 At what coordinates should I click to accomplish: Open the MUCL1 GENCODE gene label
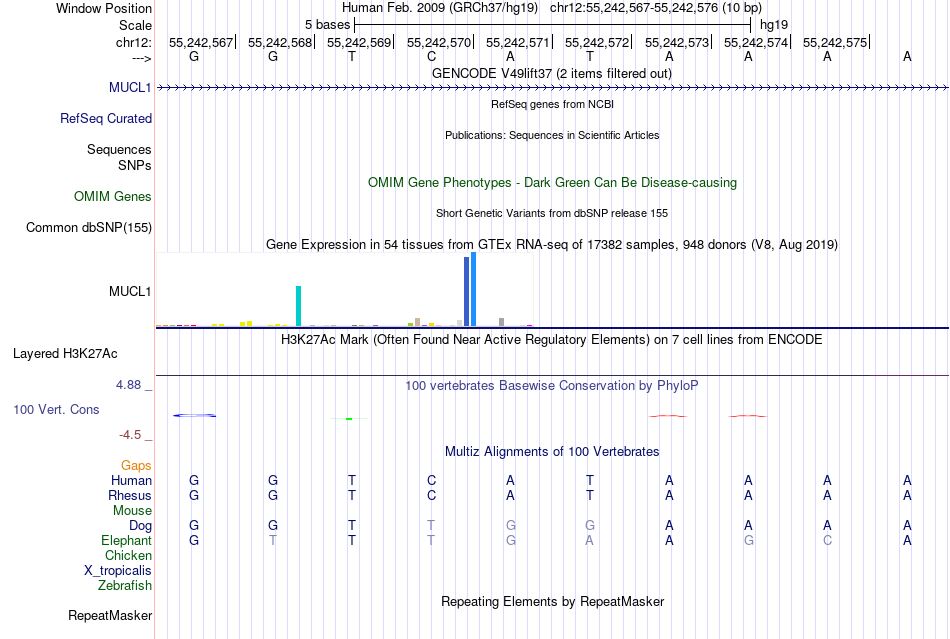[130, 88]
